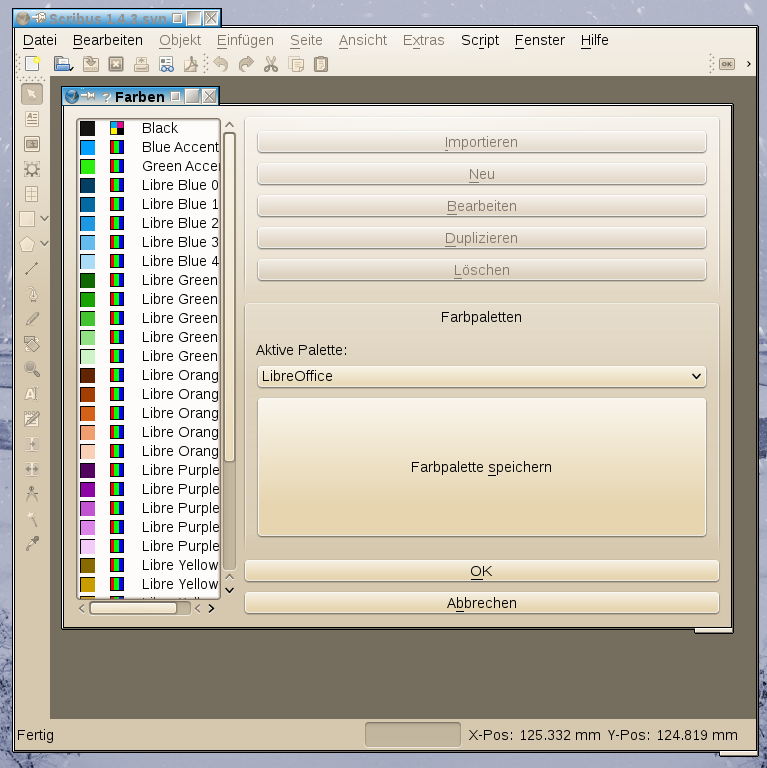Select the Bezier pen tool
Image resolution: width=767 pixels, height=768 pixels.
32,294
